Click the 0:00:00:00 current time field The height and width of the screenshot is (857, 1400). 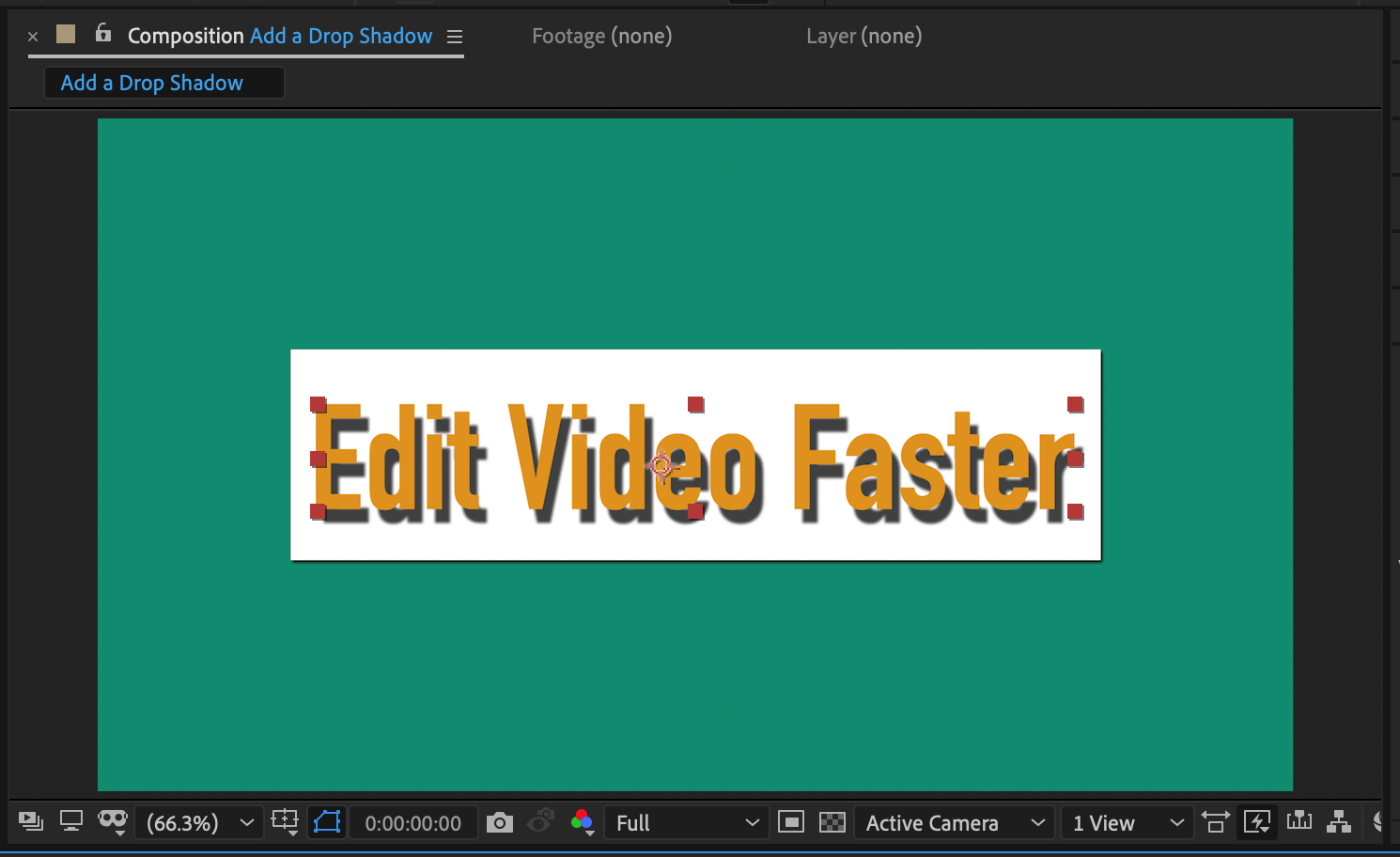coord(412,823)
